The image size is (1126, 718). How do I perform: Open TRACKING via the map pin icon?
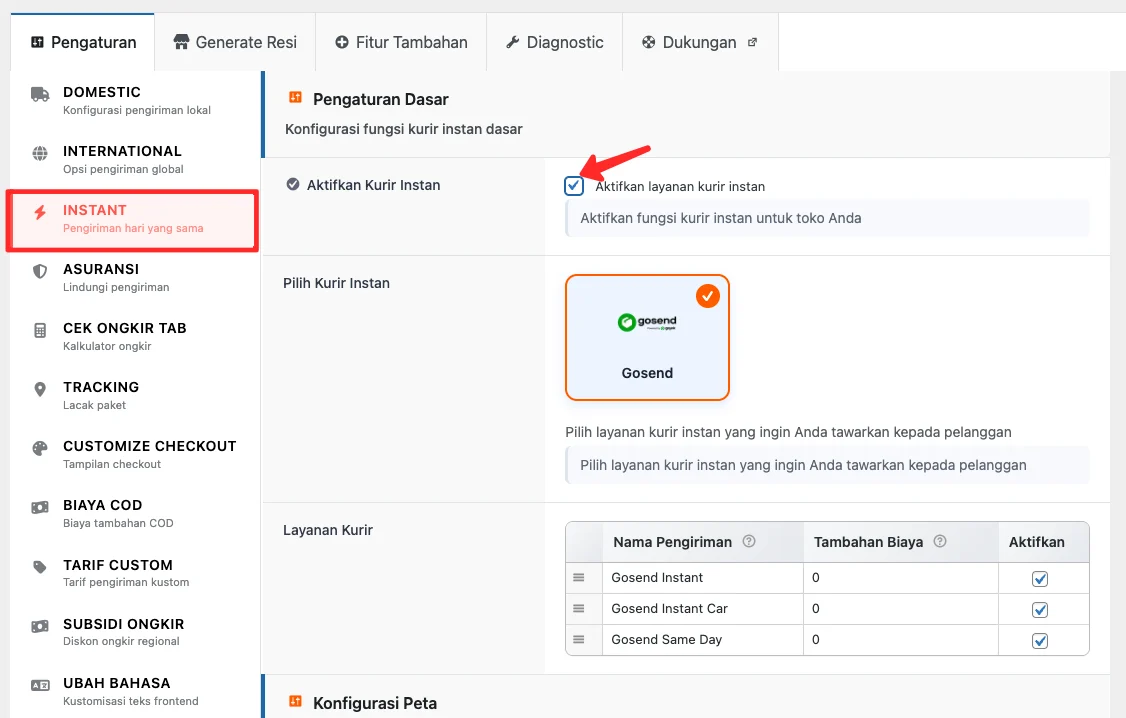(x=39, y=387)
